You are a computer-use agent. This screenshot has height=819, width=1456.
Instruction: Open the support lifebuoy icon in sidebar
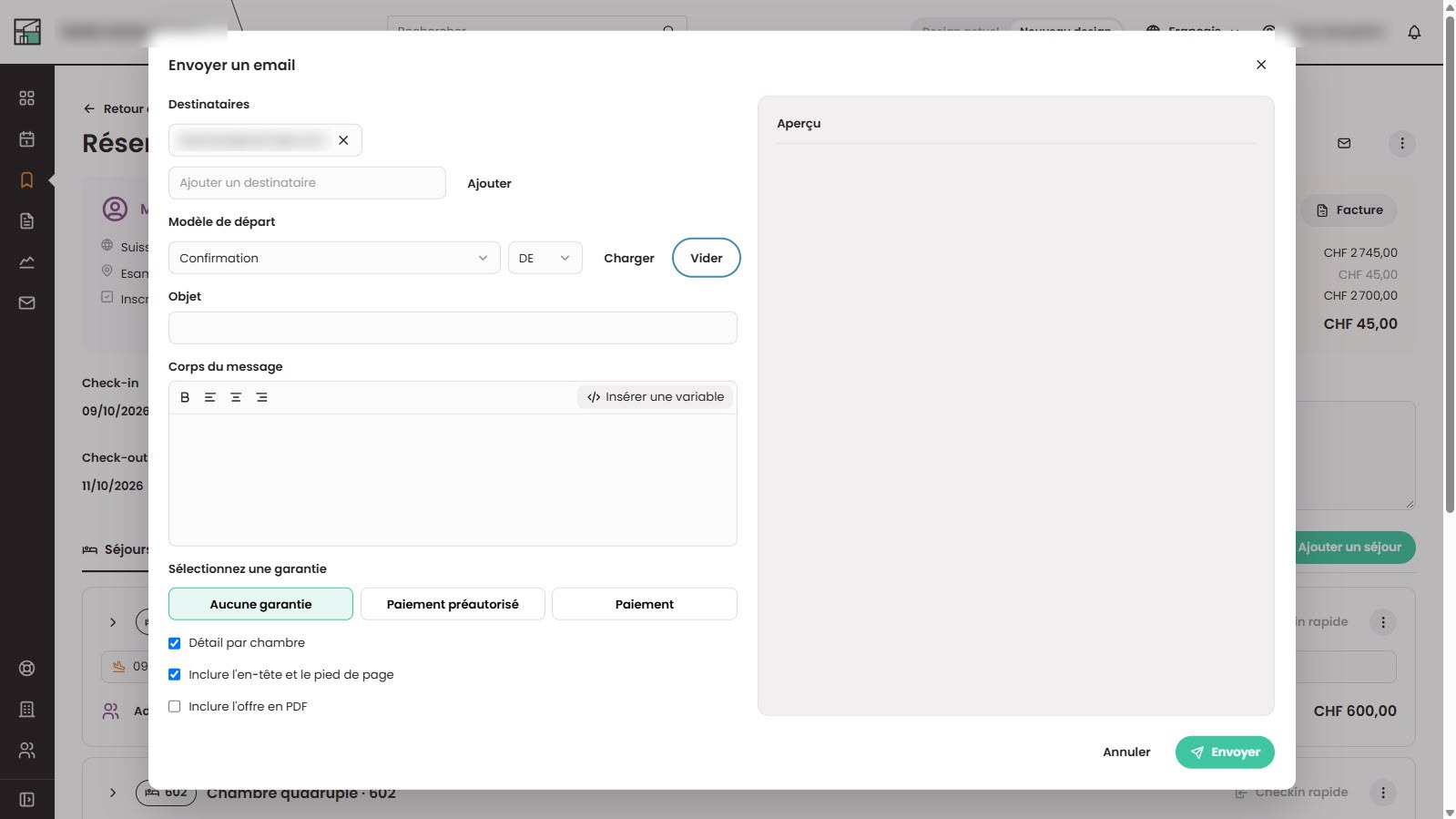[x=27, y=669]
